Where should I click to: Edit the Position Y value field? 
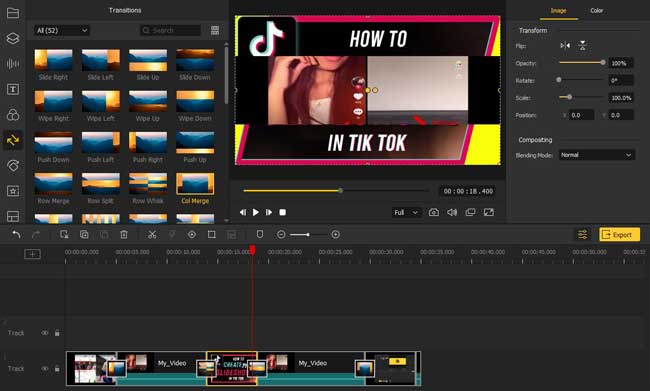click(621, 115)
